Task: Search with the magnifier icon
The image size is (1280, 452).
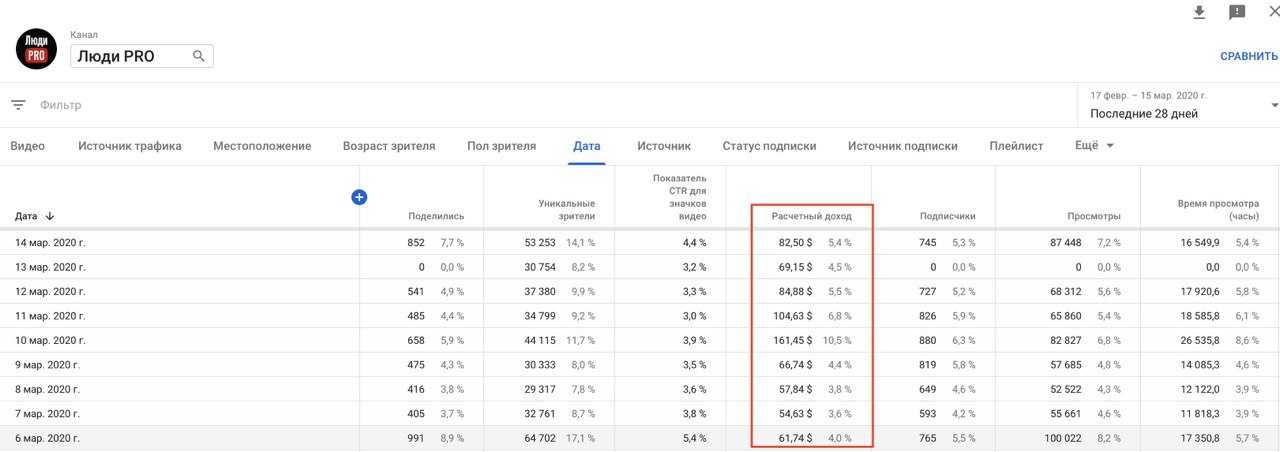Action: coord(199,56)
